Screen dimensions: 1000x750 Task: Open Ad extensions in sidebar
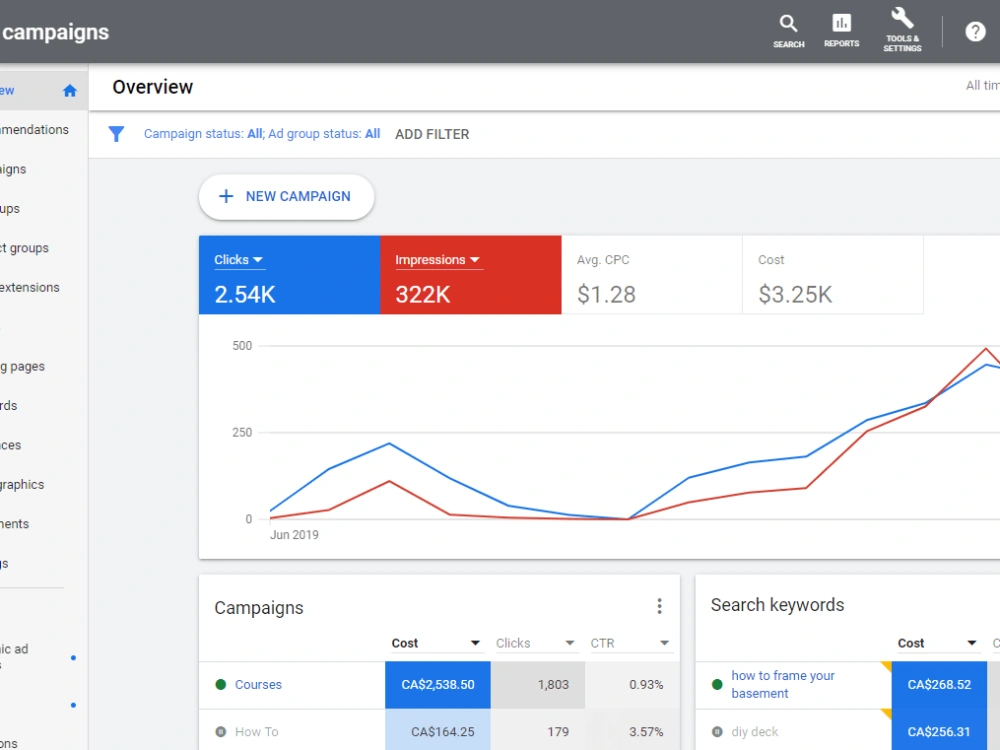(x=29, y=287)
